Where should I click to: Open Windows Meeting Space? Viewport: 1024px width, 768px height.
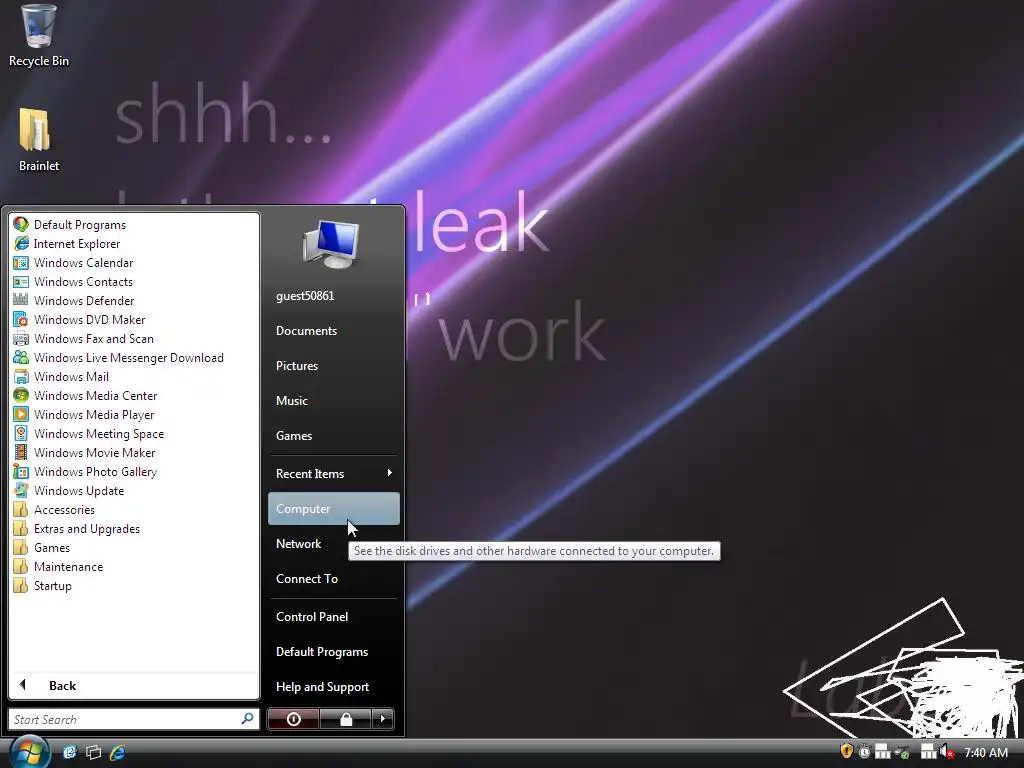pos(135,433)
